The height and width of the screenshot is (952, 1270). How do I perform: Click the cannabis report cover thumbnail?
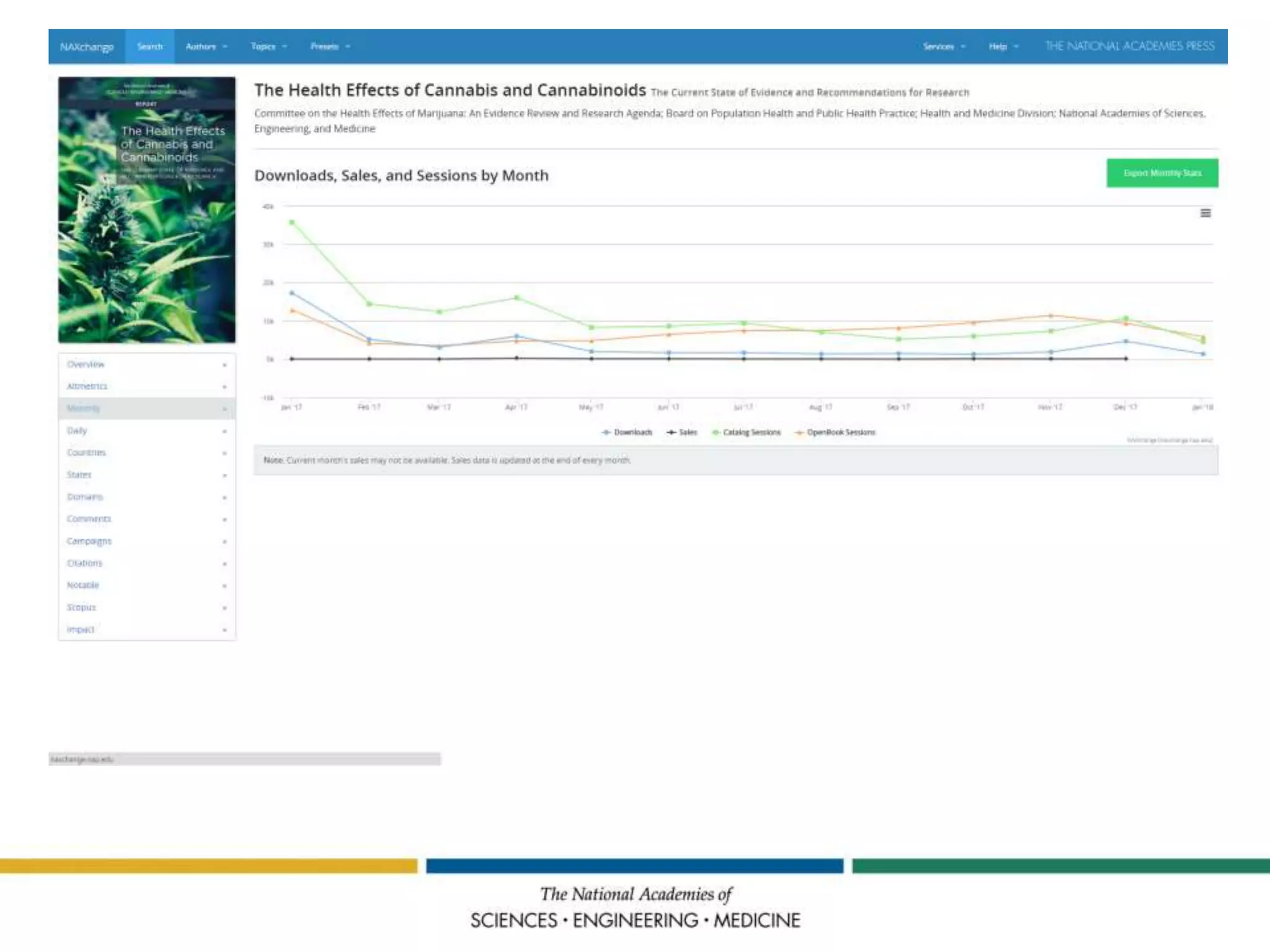coord(147,209)
